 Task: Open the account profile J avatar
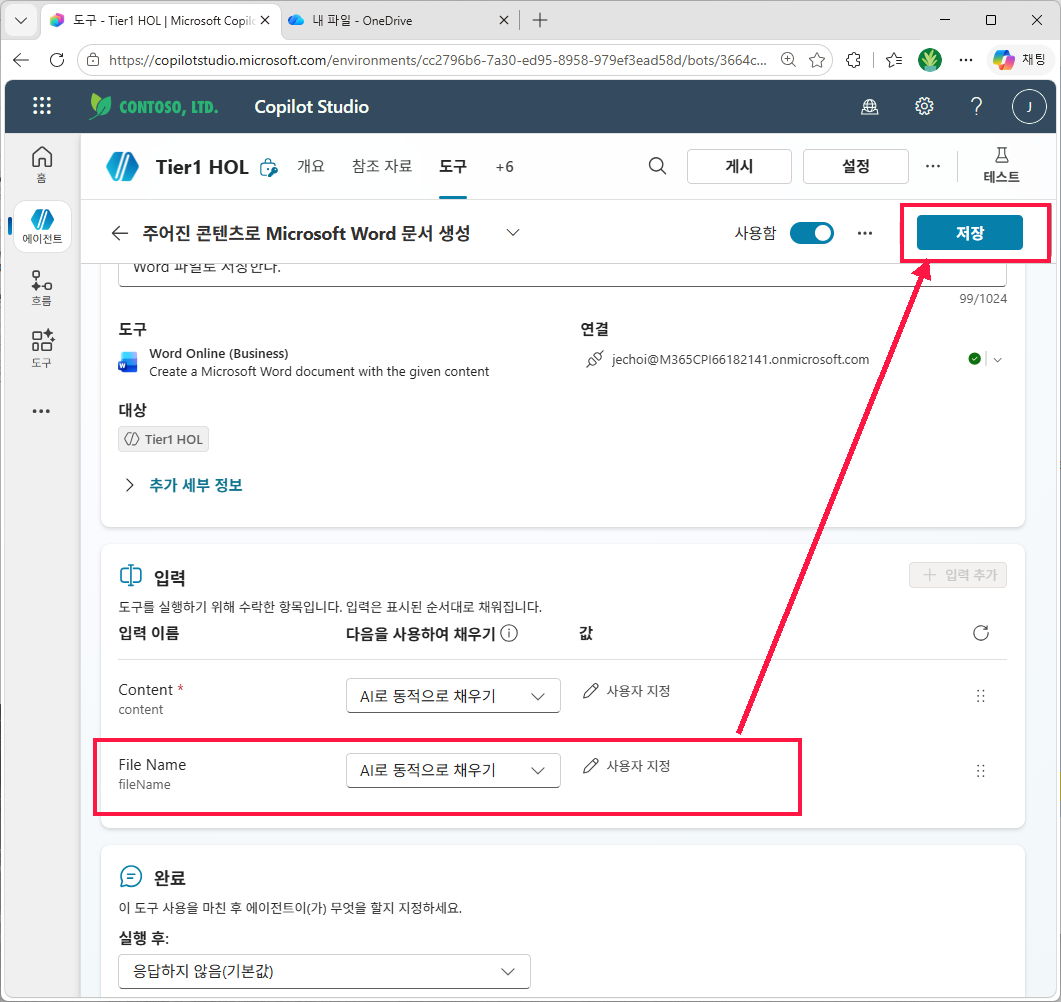click(1029, 106)
